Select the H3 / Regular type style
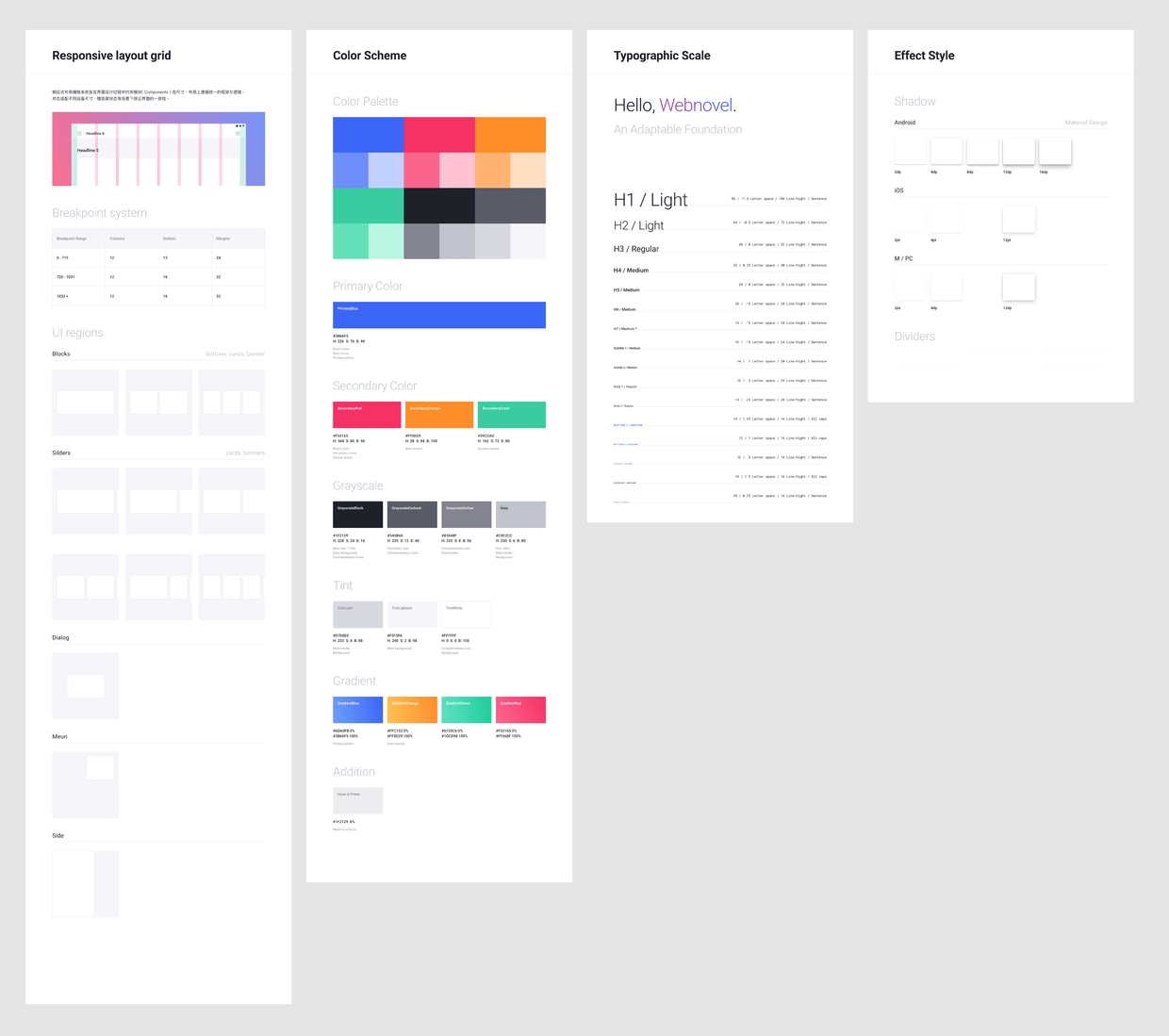The image size is (1169, 1036). 636,249
